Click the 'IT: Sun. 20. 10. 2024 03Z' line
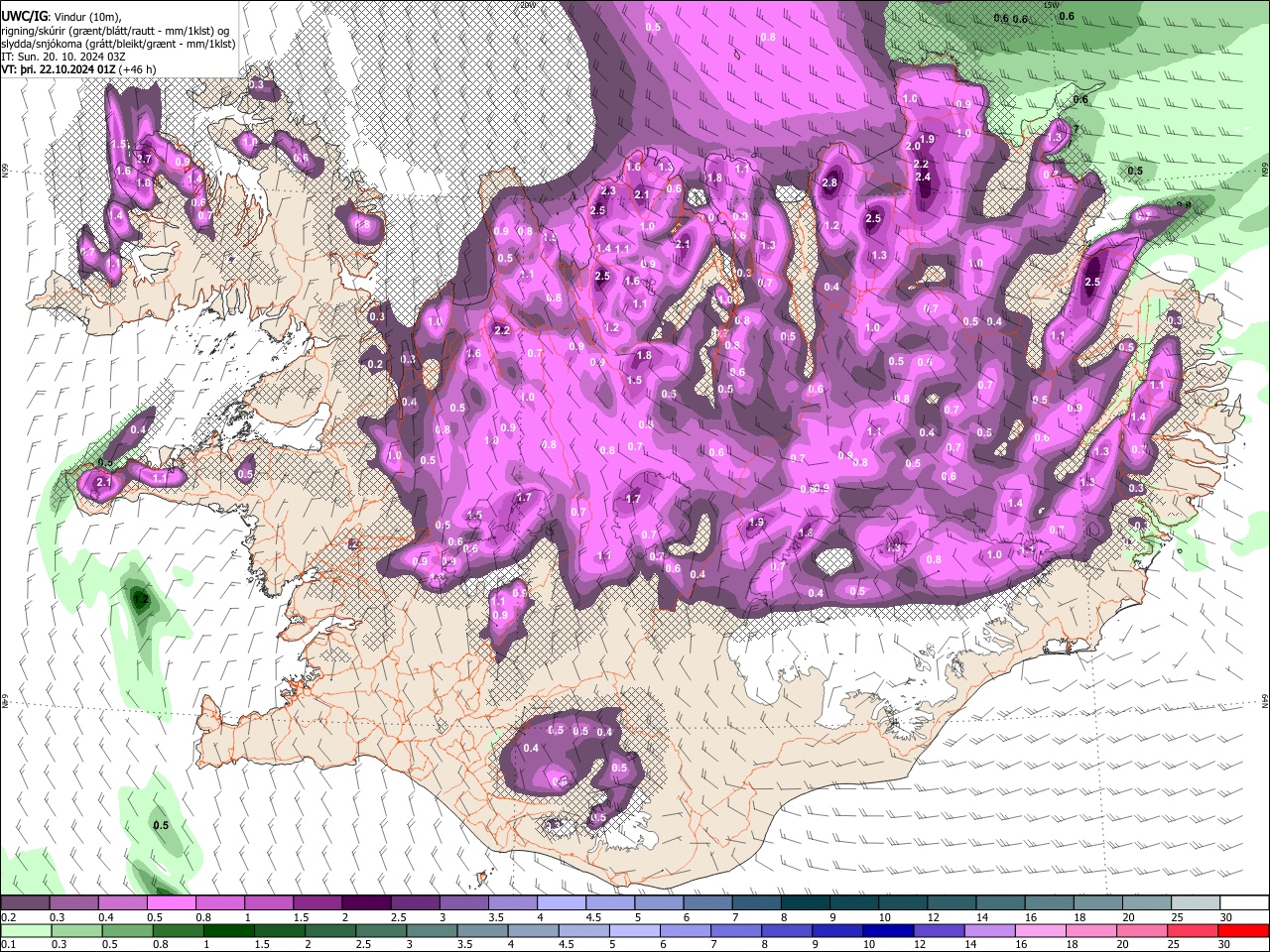The image size is (1270, 952). (x=63, y=57)
